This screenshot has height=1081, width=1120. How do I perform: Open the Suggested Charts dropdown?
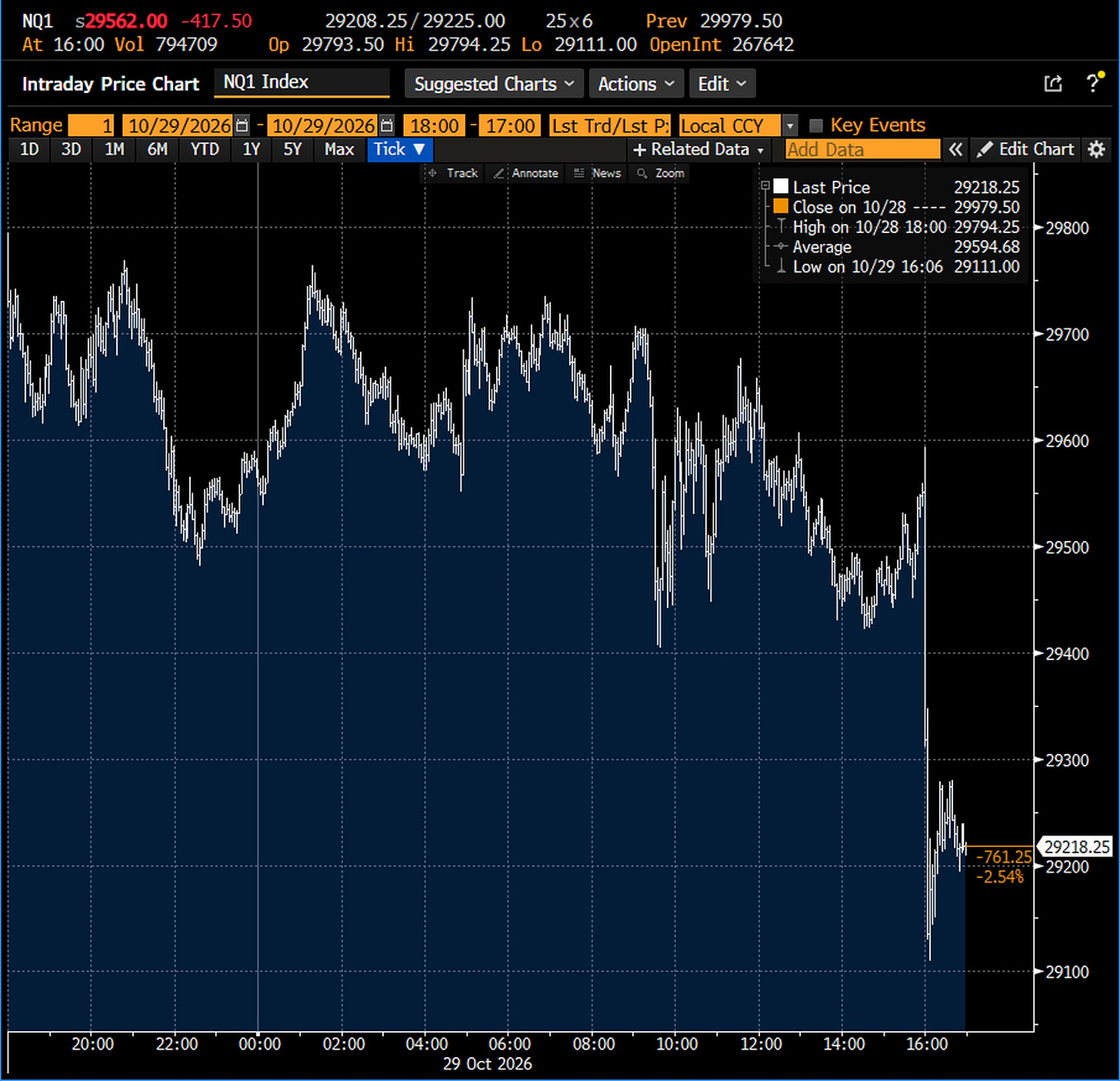click(494, 84)
